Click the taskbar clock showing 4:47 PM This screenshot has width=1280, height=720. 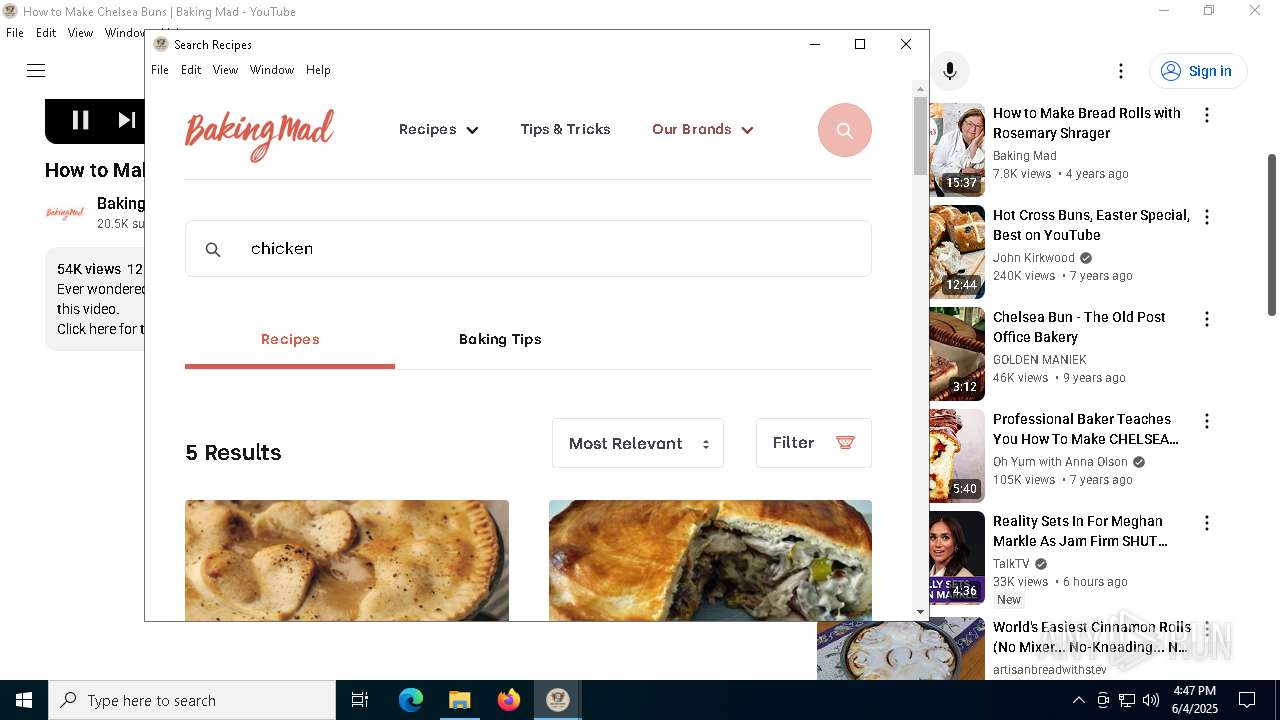coord(1194,700)
